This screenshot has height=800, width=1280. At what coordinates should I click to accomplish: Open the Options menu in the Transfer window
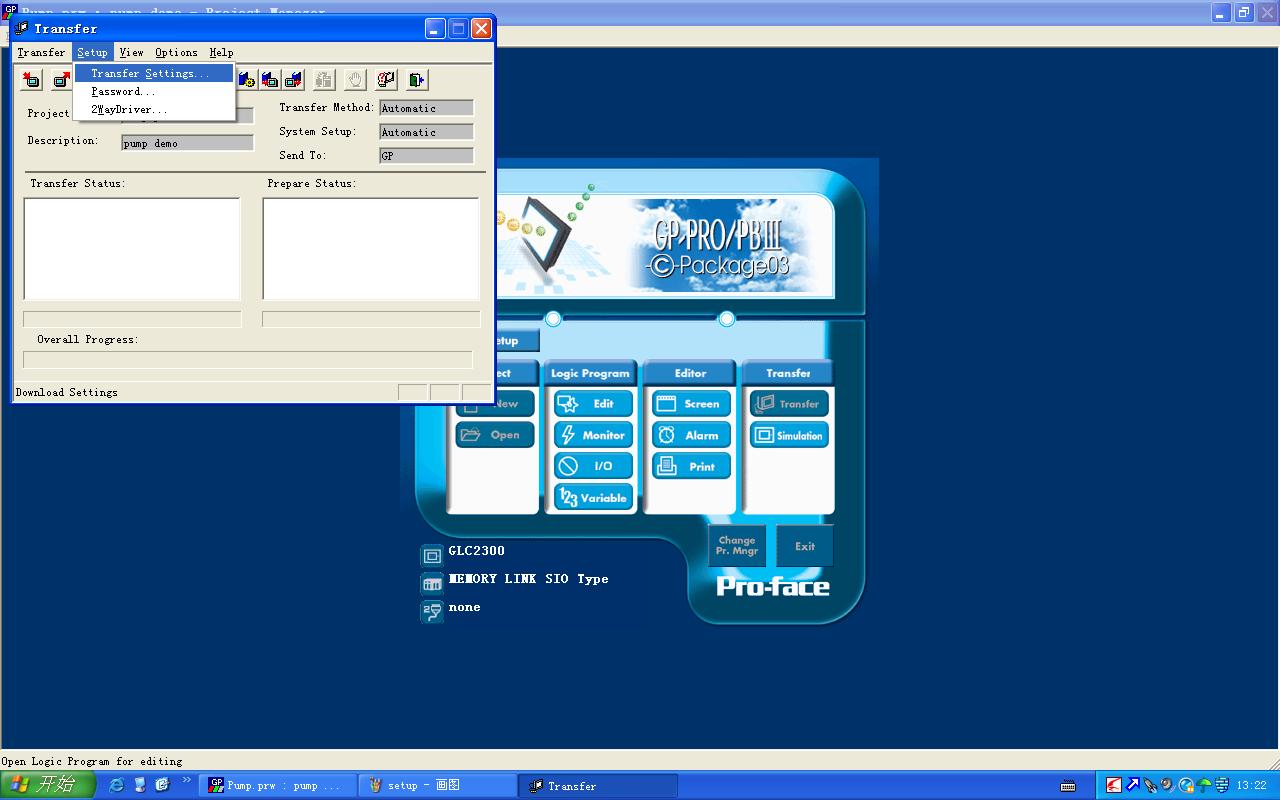tap(176, 53)
